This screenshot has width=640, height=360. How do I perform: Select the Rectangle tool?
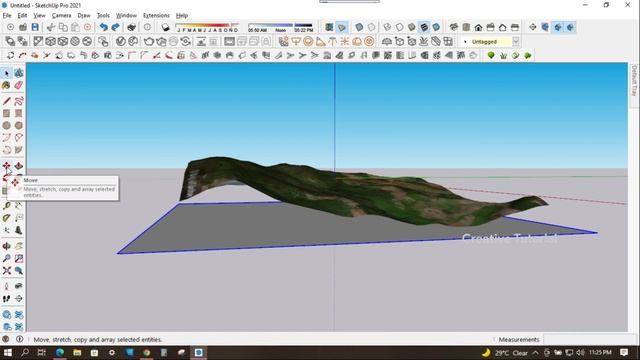[7, 113]
